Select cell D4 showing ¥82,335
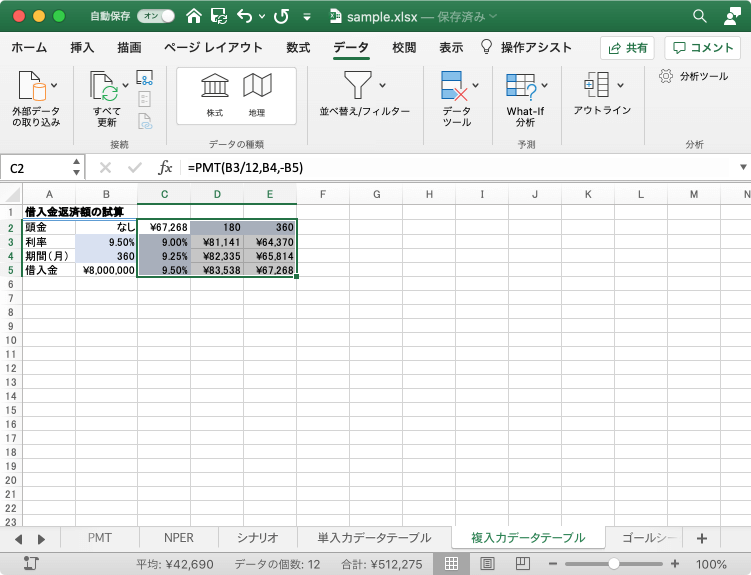This screenshot has width=751, height=575. pyautogui.click(x=217, y=256)
